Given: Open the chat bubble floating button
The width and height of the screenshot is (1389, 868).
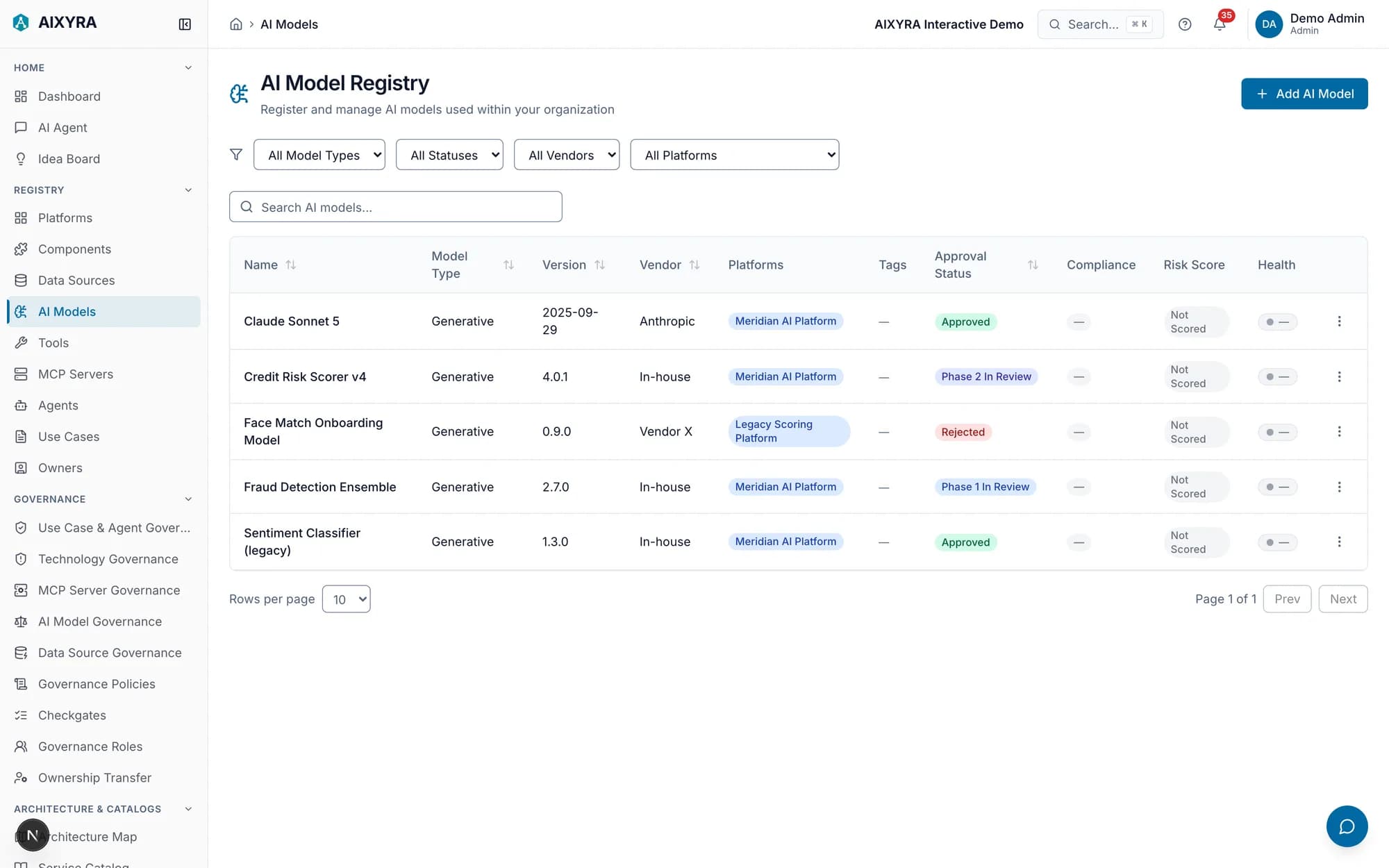Looking at the screenshot, I should click(1347, 826).
